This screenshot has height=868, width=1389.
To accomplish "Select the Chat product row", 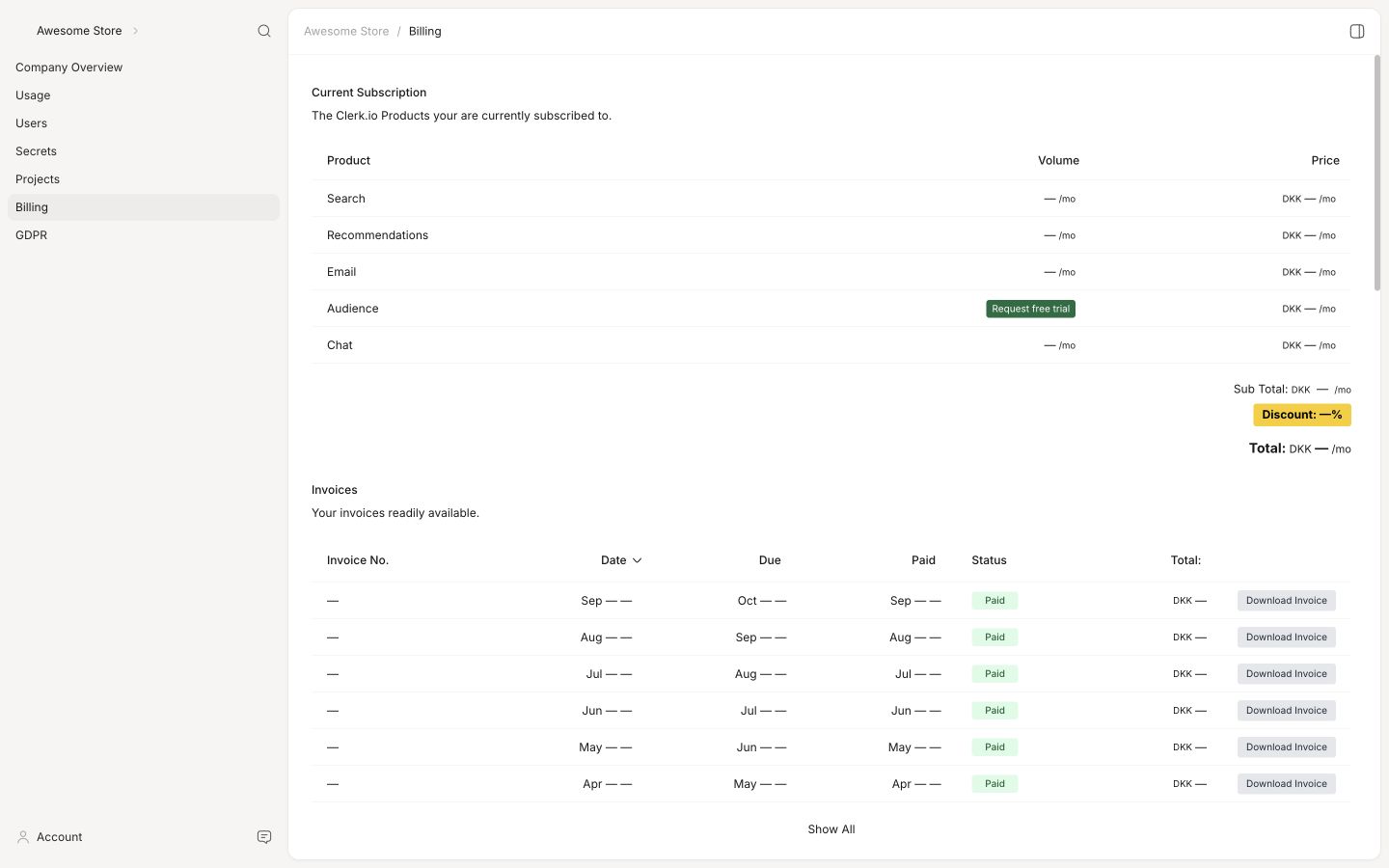I will tap(831, 345).
